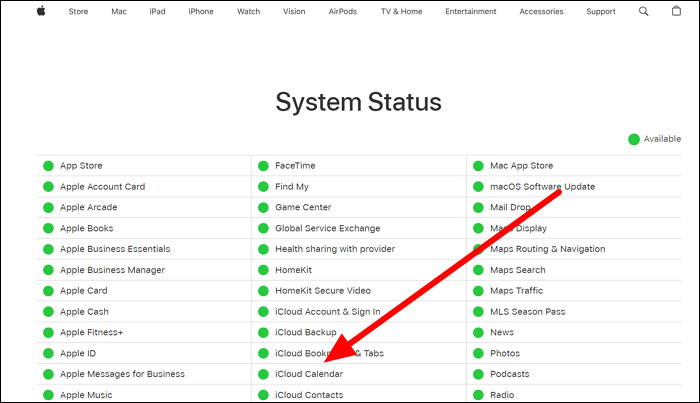Click green status dot next to Apple Arcade

[48, 208]
